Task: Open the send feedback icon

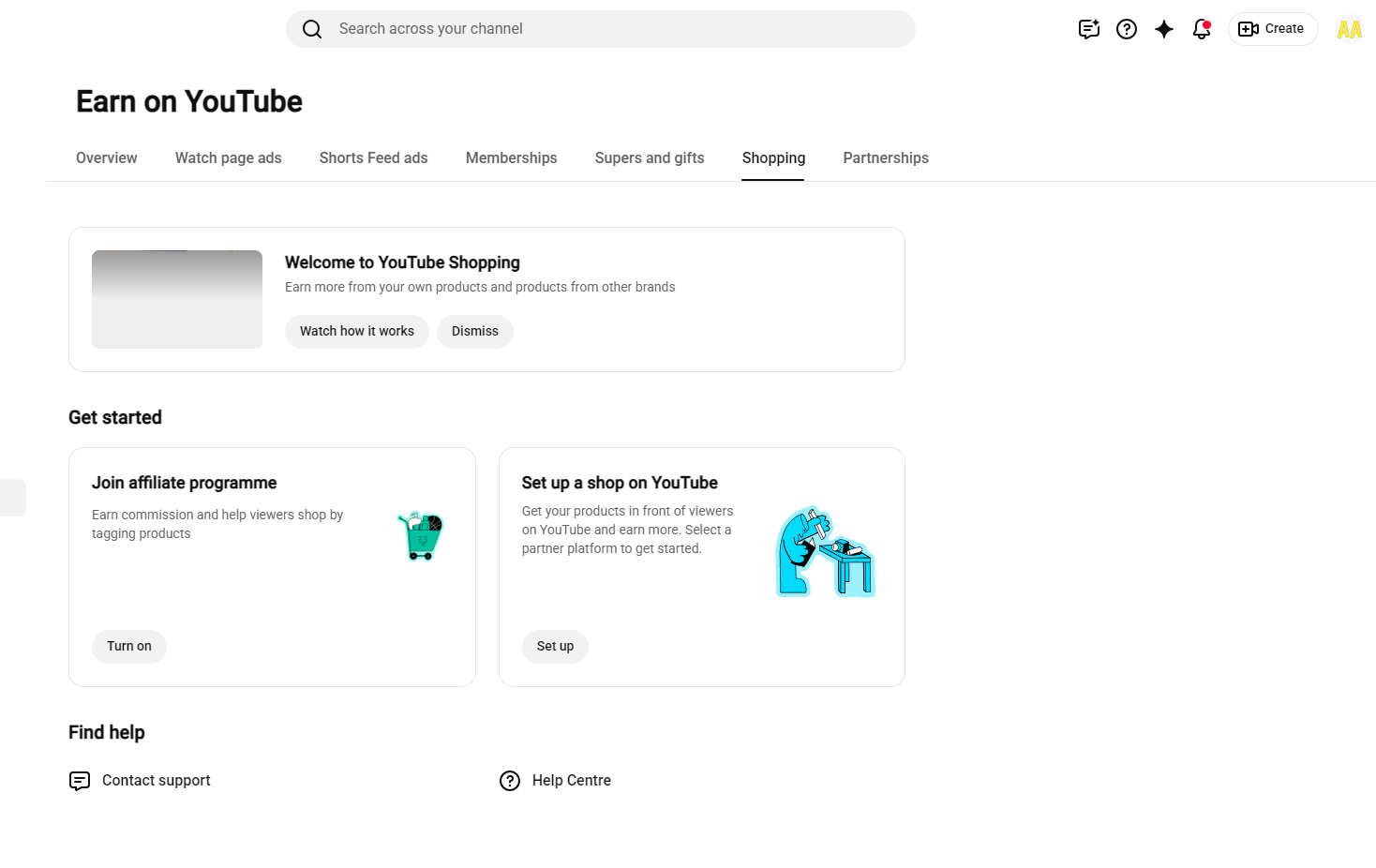Action: [x=1088, y=29]
